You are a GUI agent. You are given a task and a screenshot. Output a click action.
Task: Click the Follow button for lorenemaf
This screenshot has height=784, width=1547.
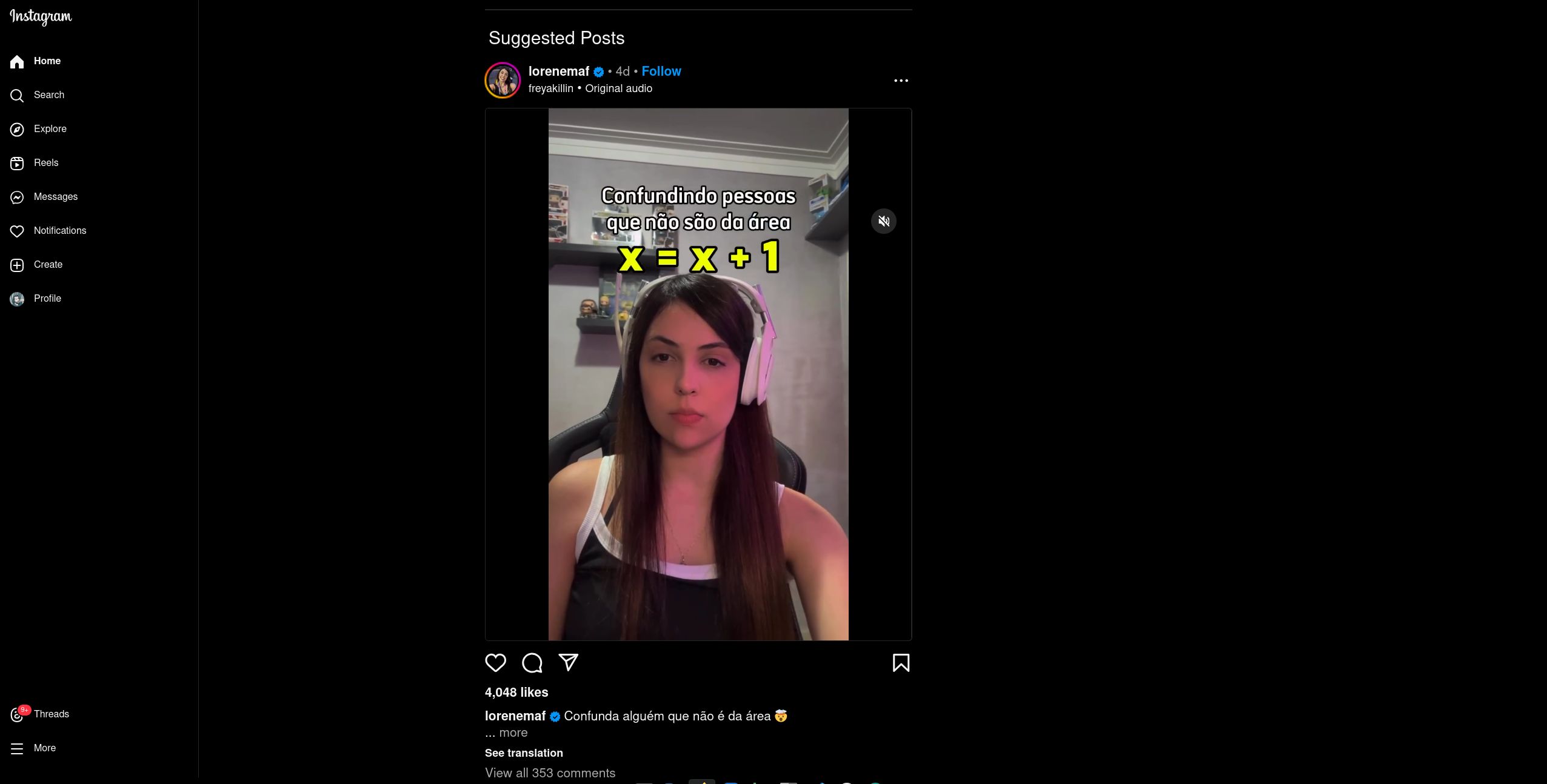coord(661,71)
